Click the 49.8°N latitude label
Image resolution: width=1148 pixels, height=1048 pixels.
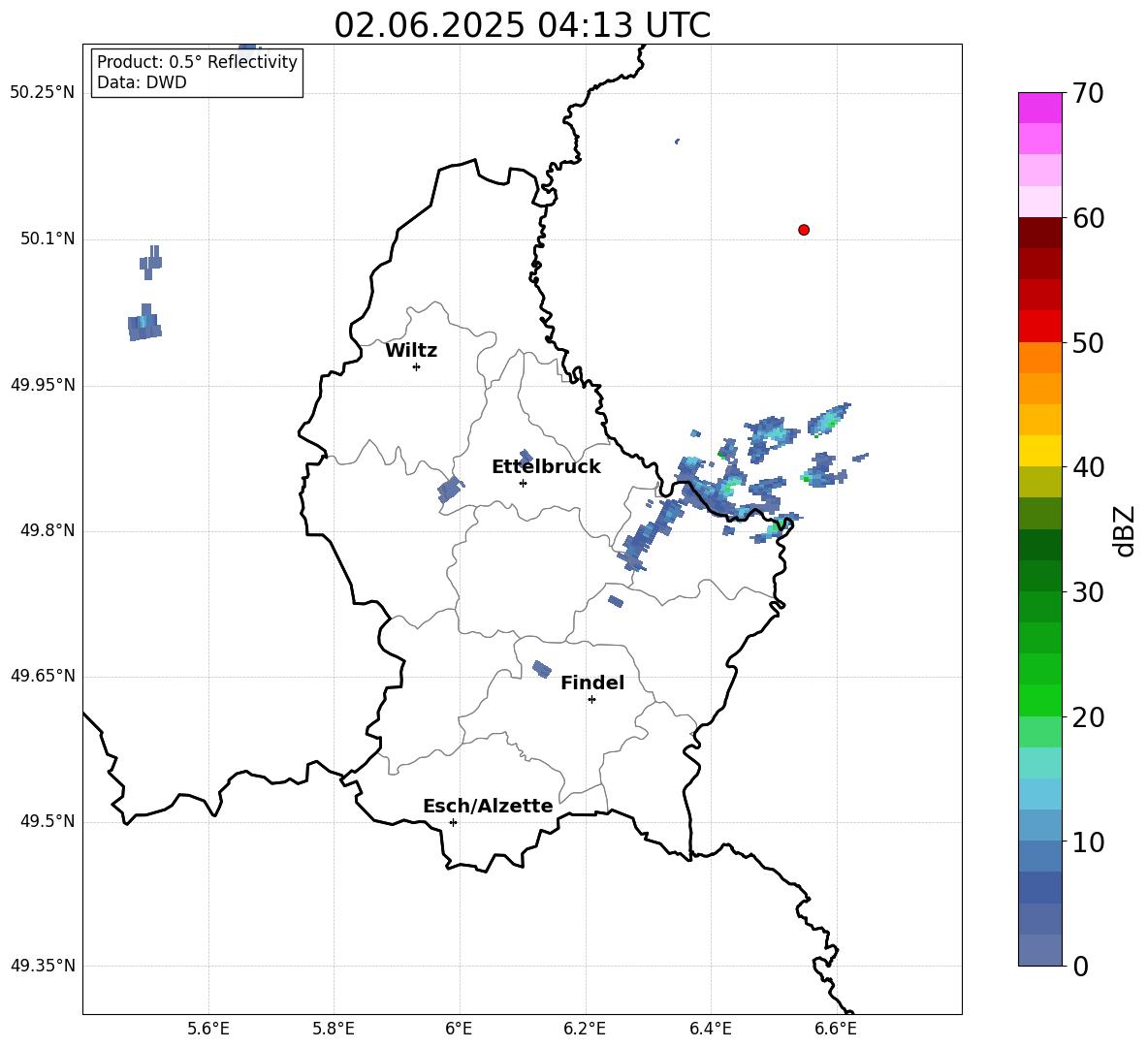point(48,530)
